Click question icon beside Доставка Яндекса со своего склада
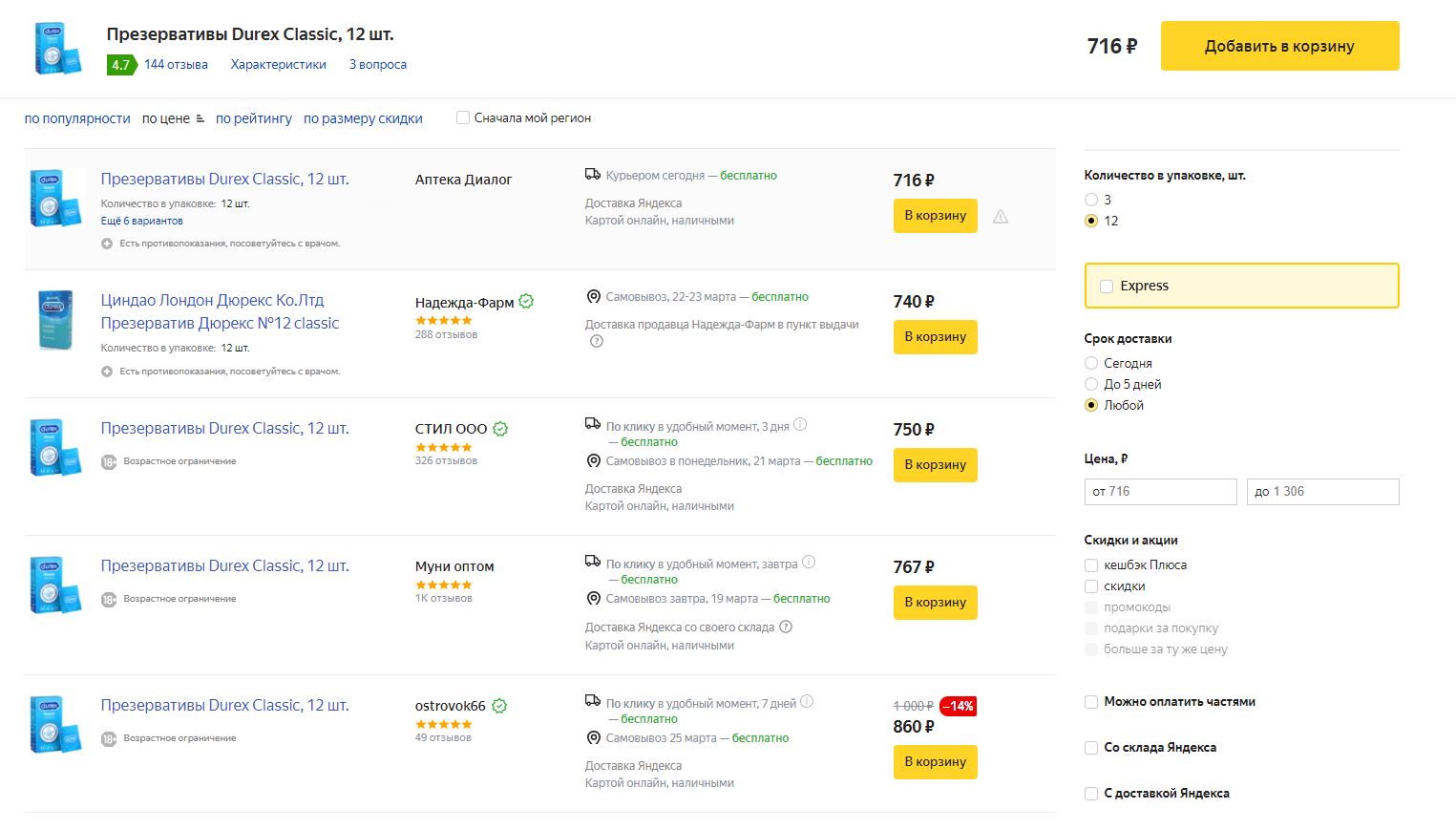The width and height of the screenshot is (1456, 830). 786,628
